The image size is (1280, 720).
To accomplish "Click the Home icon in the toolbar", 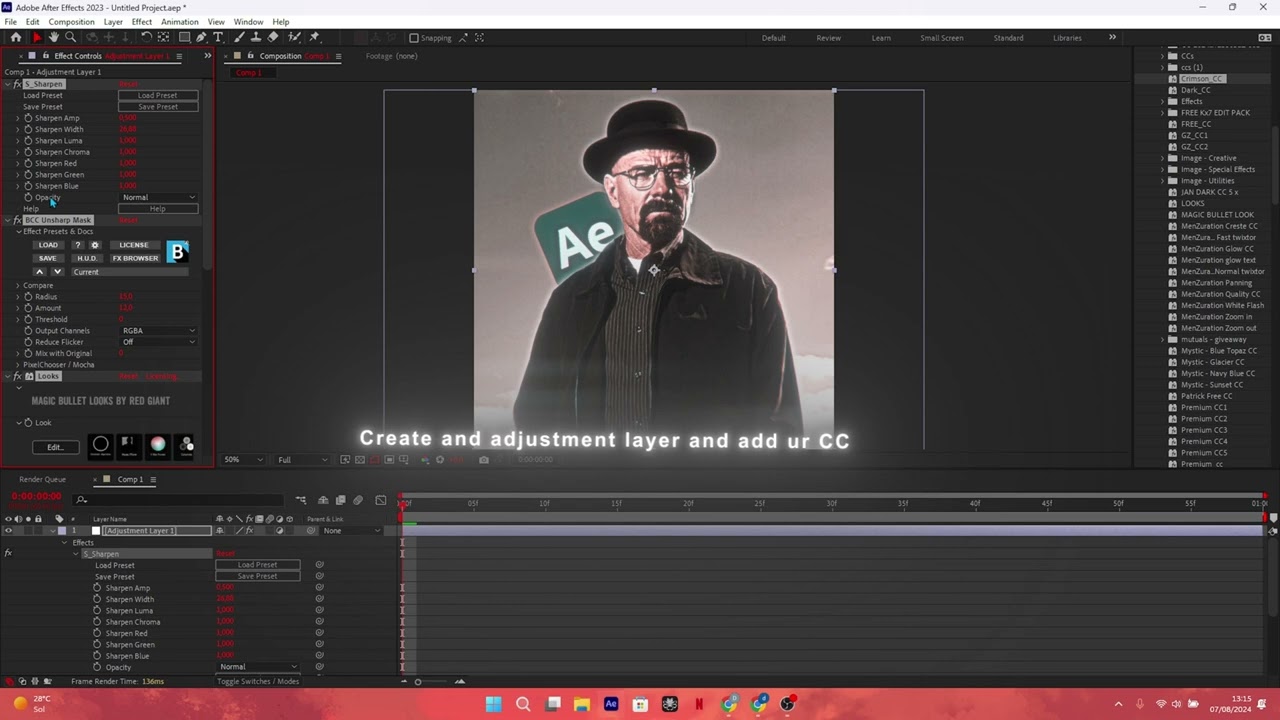I will (15, 38).
